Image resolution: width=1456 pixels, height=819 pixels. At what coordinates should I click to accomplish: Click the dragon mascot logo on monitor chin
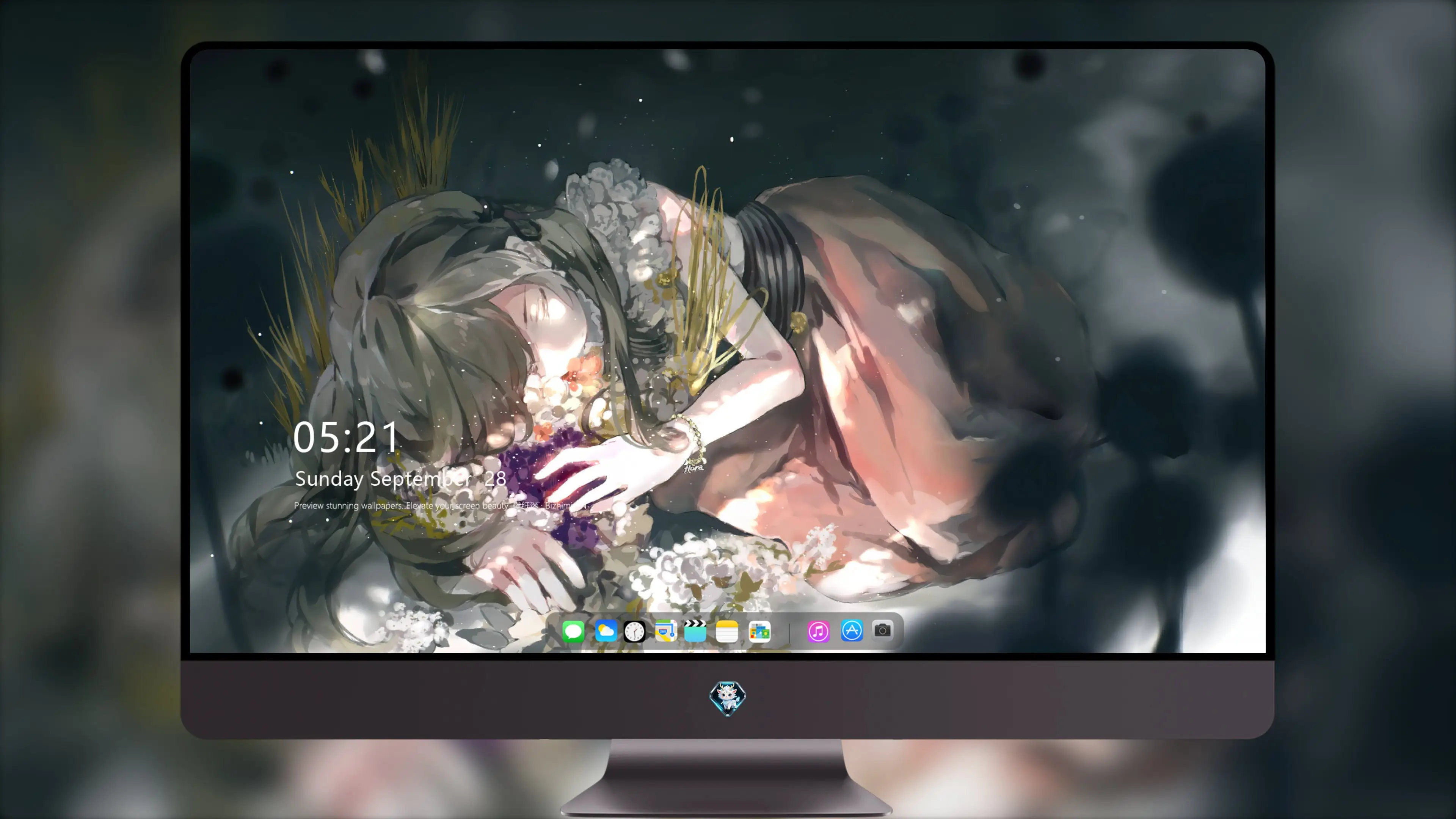pos(728,698)
